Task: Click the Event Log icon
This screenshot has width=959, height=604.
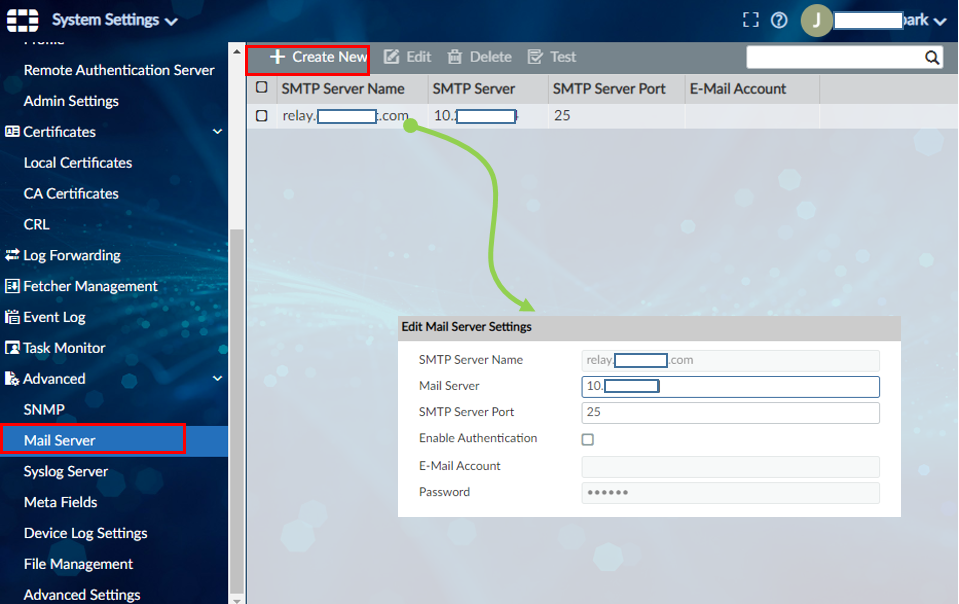Action: 12,317
